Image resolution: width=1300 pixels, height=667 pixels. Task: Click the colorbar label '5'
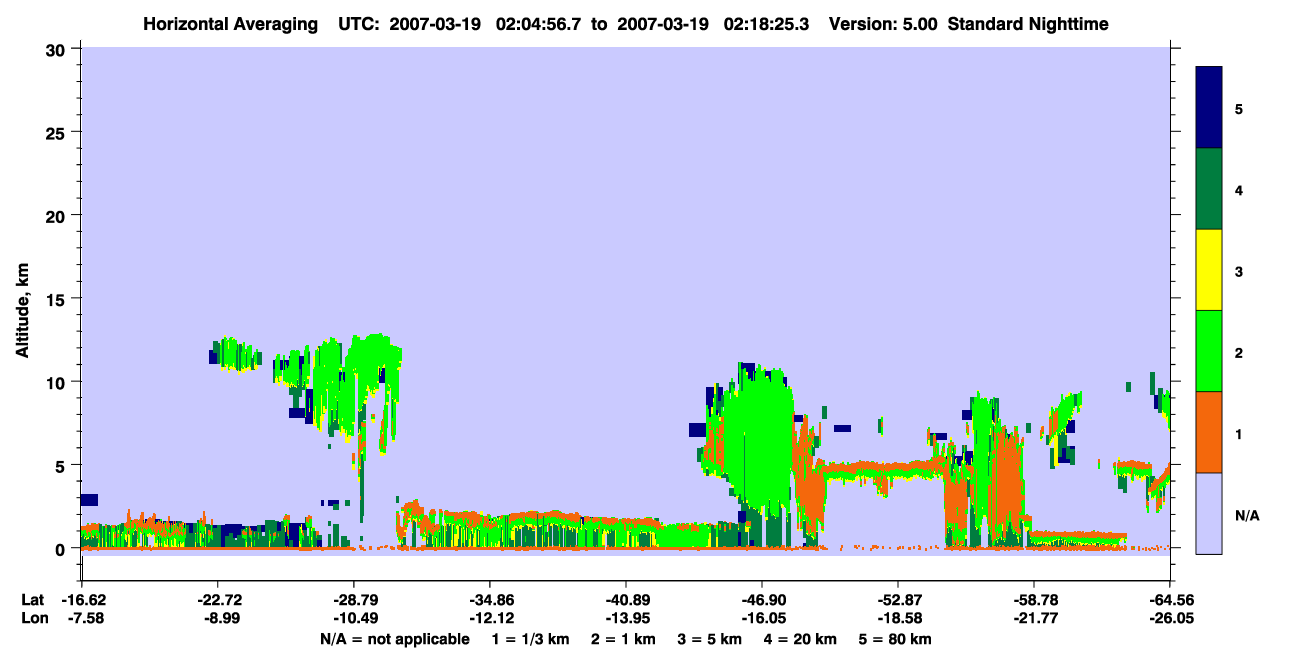point(1239,108)
